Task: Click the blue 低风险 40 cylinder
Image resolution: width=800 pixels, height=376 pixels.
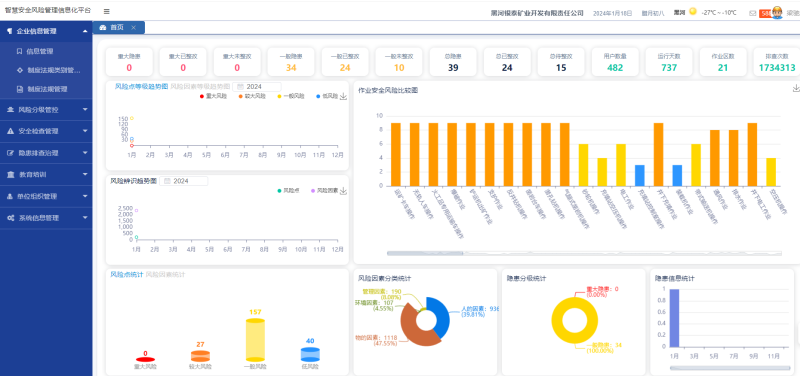Action: (x=310, y=354)
